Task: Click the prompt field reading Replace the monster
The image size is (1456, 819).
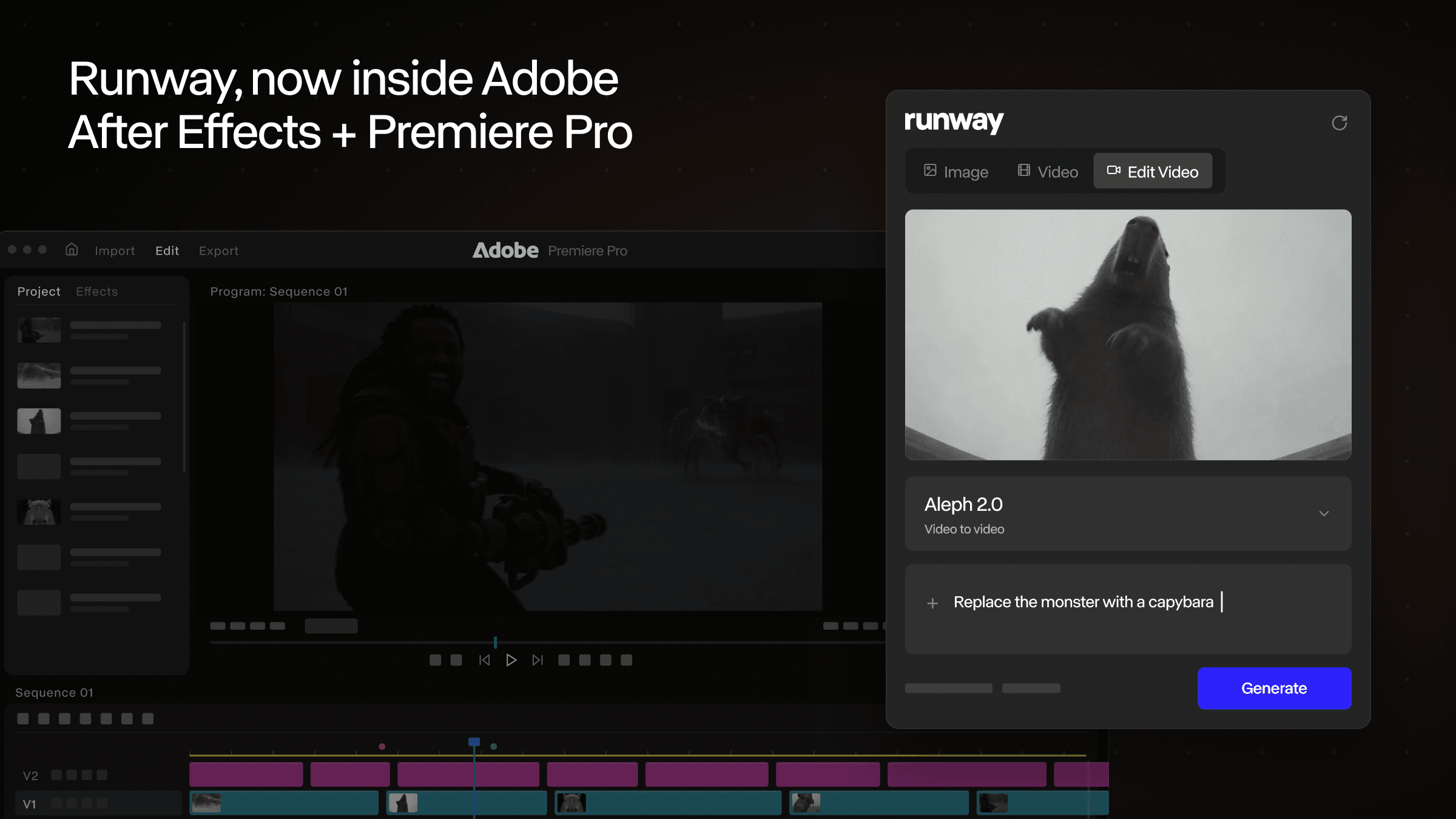Action: click(x=1128, y=609)
